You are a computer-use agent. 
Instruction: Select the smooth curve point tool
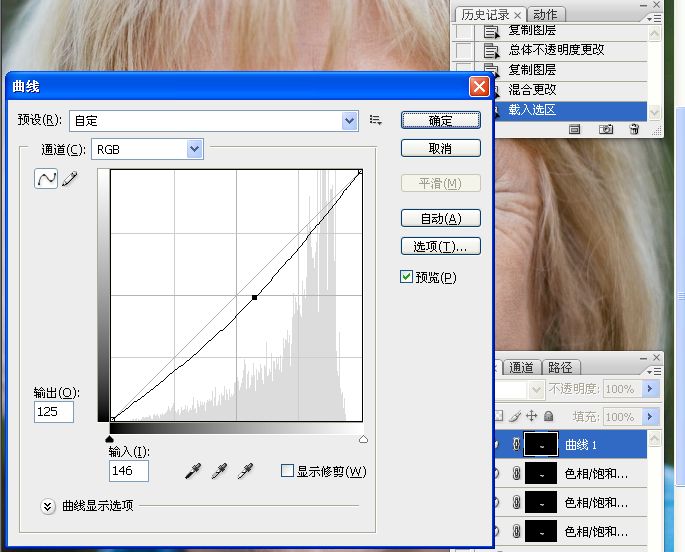(45, 179)
